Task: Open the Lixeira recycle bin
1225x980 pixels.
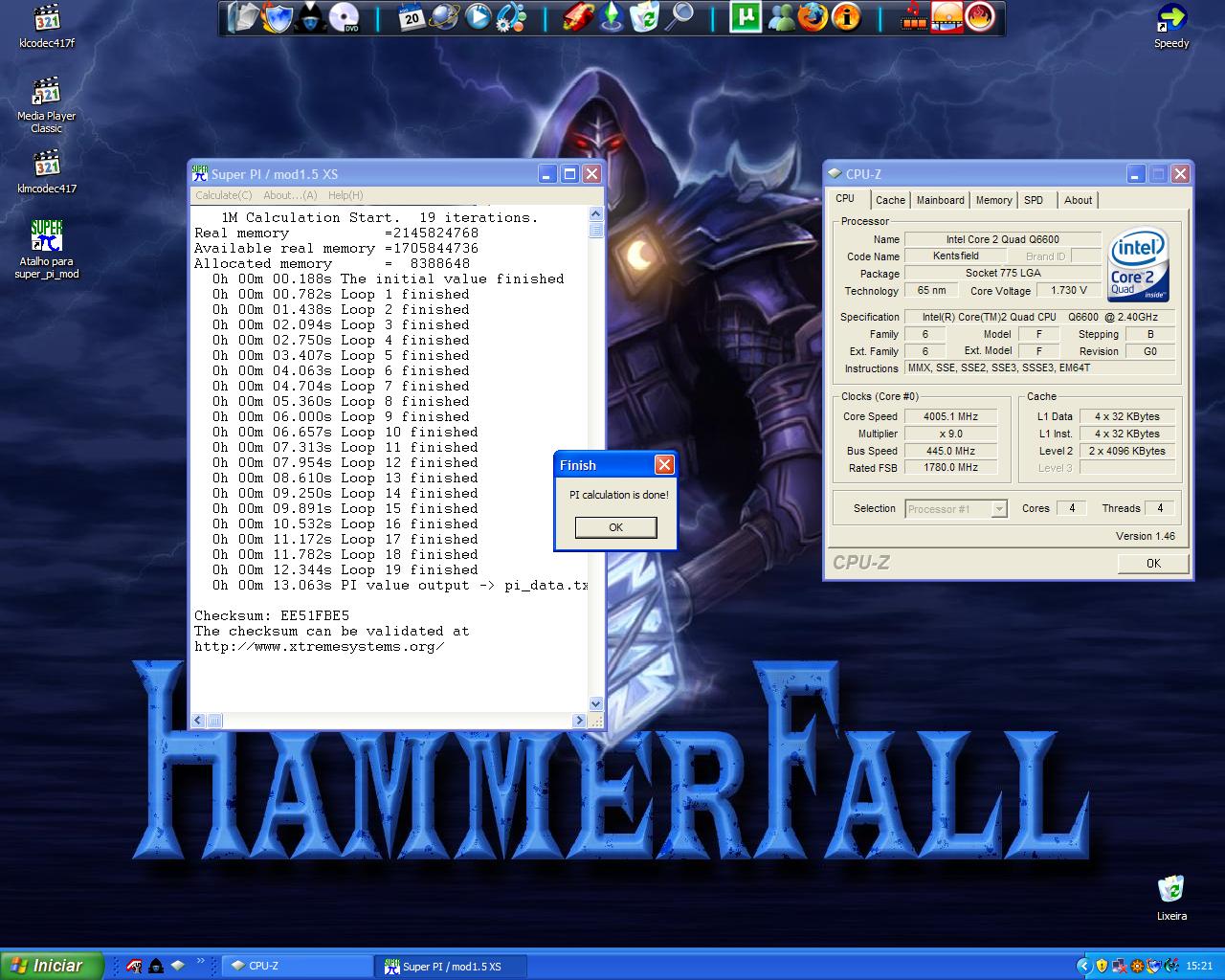Action: 1171,898
